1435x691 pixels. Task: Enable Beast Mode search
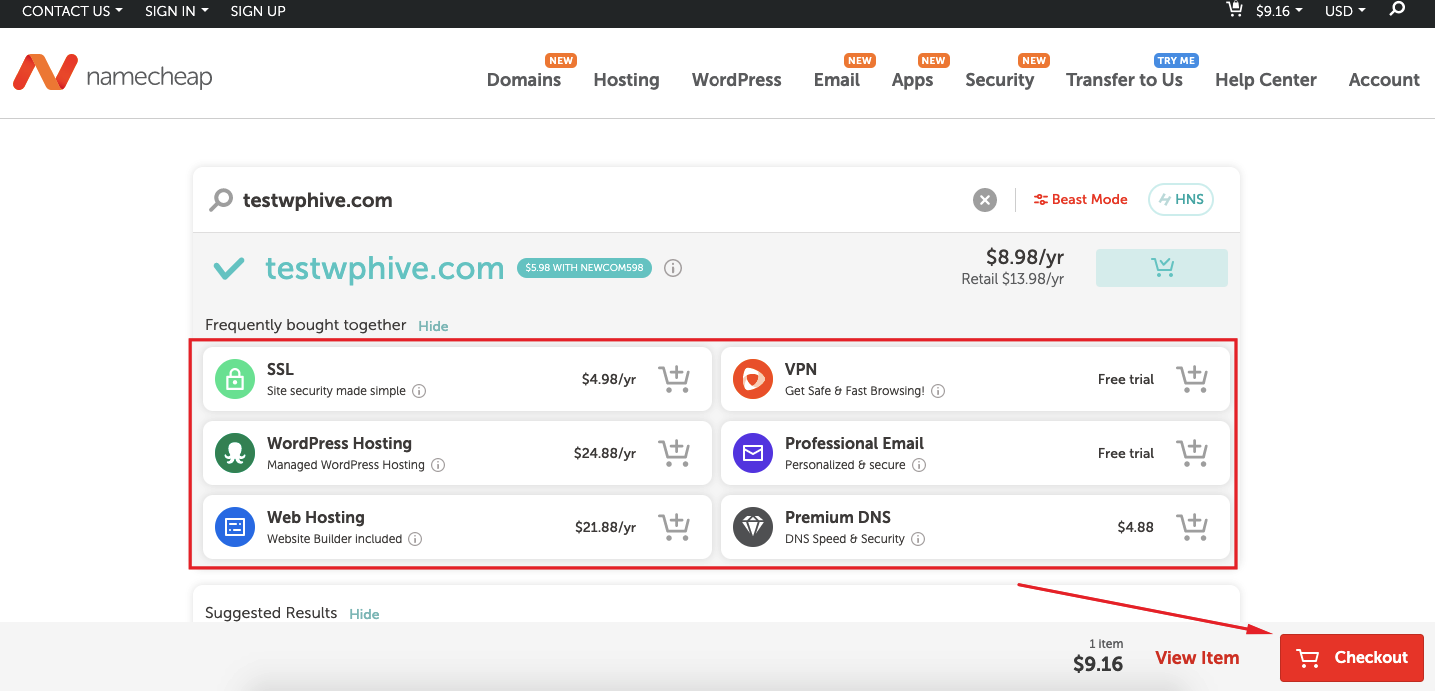coord(1080,199)
